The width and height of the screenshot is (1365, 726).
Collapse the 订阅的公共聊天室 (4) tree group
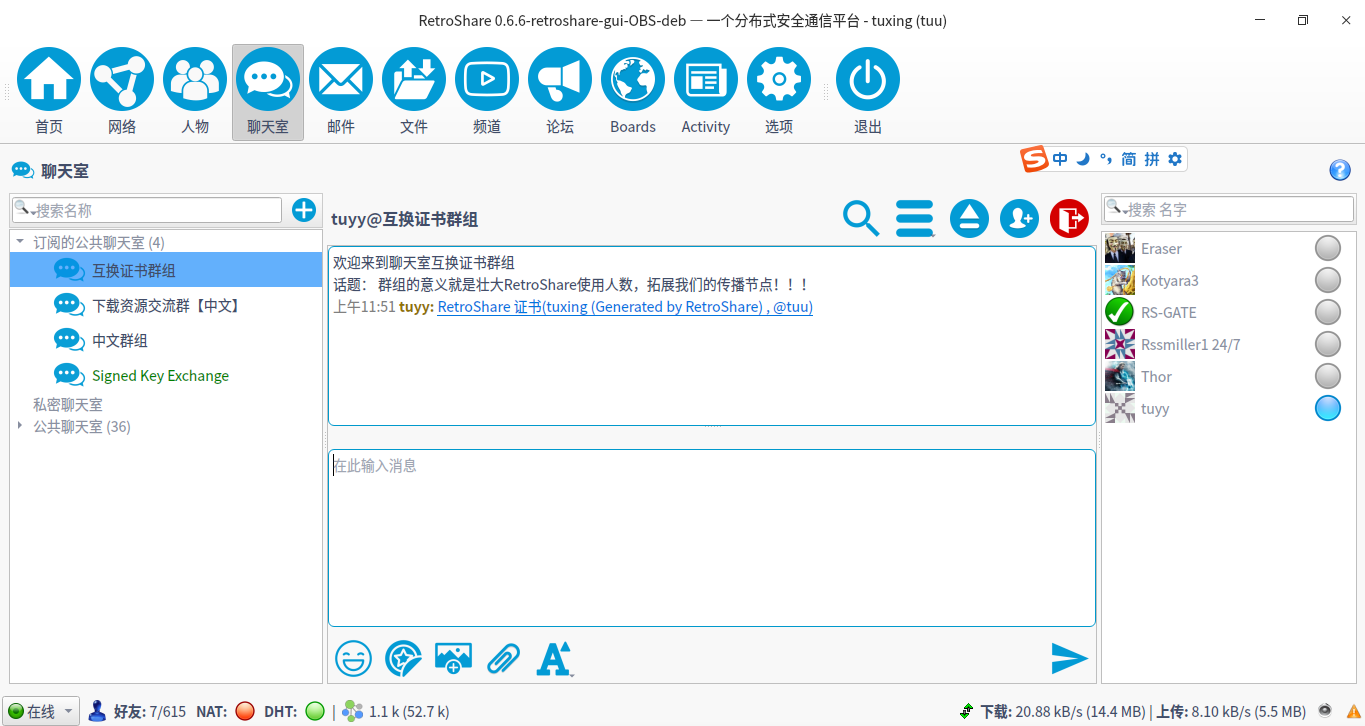click(x=20, y=242)
